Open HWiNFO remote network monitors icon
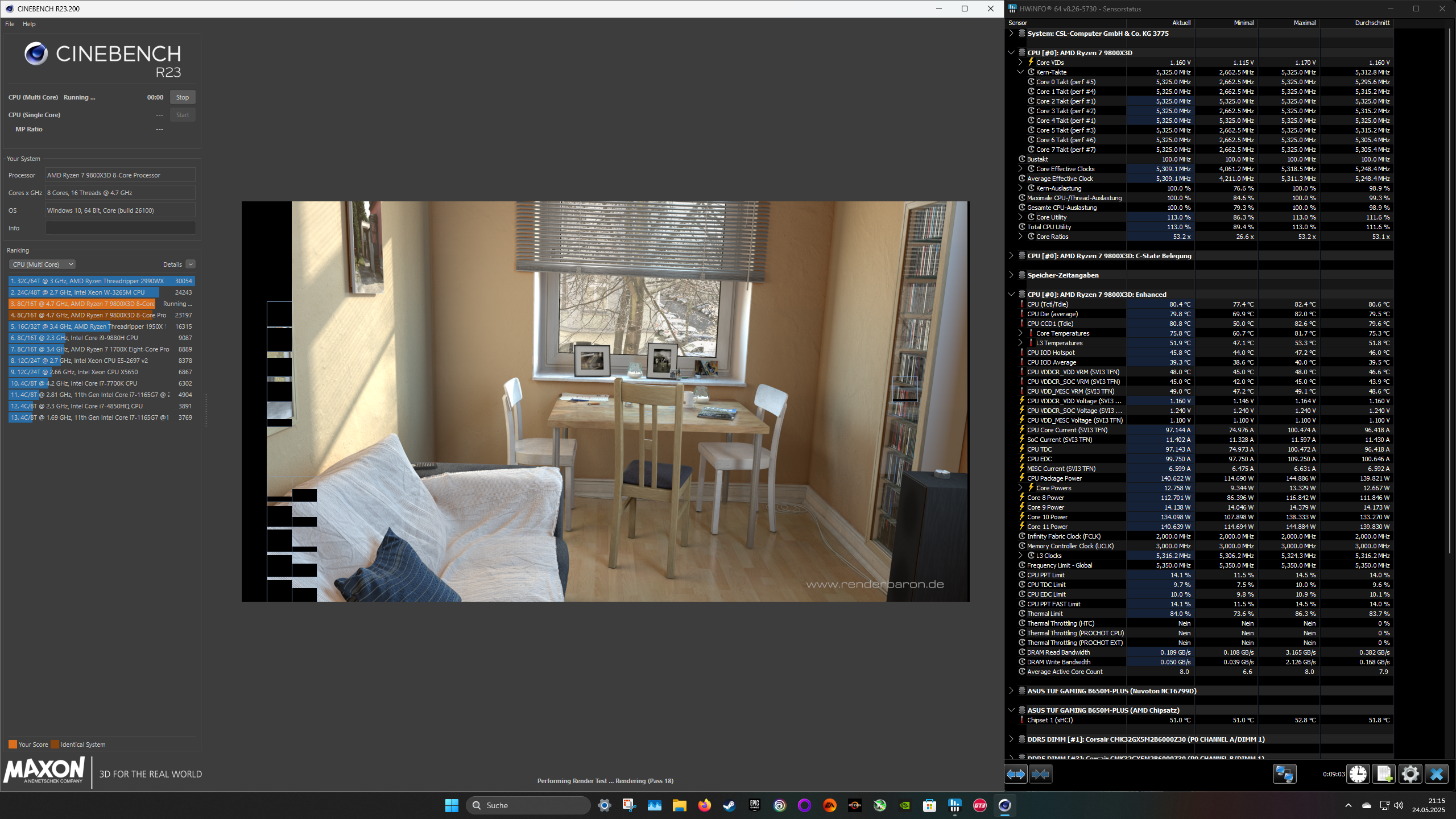 coord(1284,774)
